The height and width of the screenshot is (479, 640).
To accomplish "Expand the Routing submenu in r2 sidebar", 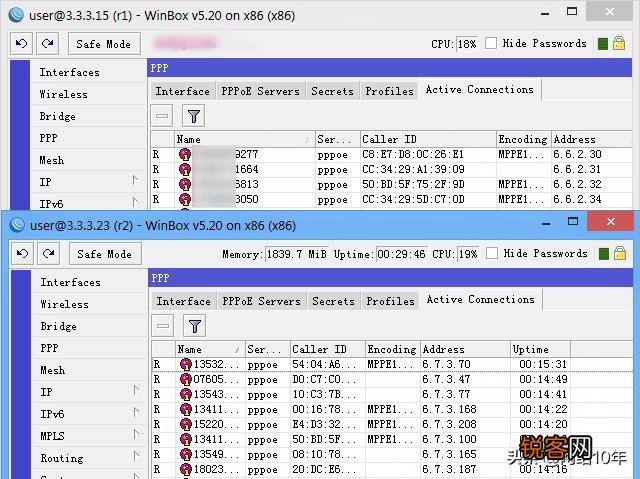I will (135, 457).
